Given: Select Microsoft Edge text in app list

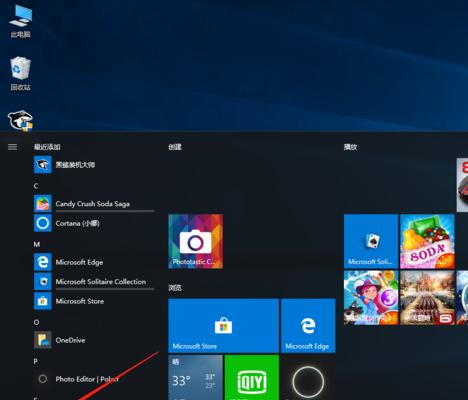Looking at the screenshot, I should tap(79, 262).
